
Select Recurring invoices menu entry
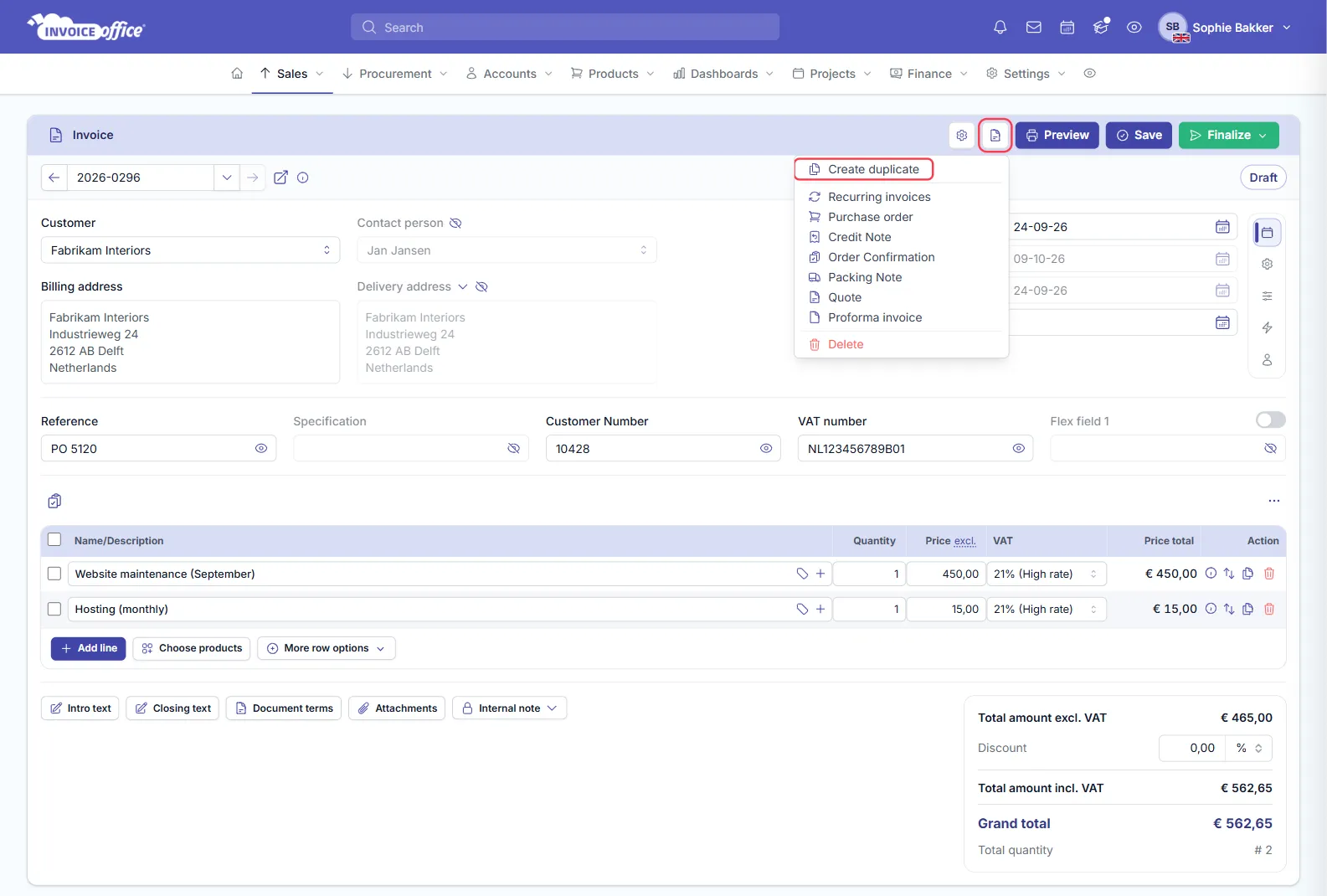pos(879,197)
